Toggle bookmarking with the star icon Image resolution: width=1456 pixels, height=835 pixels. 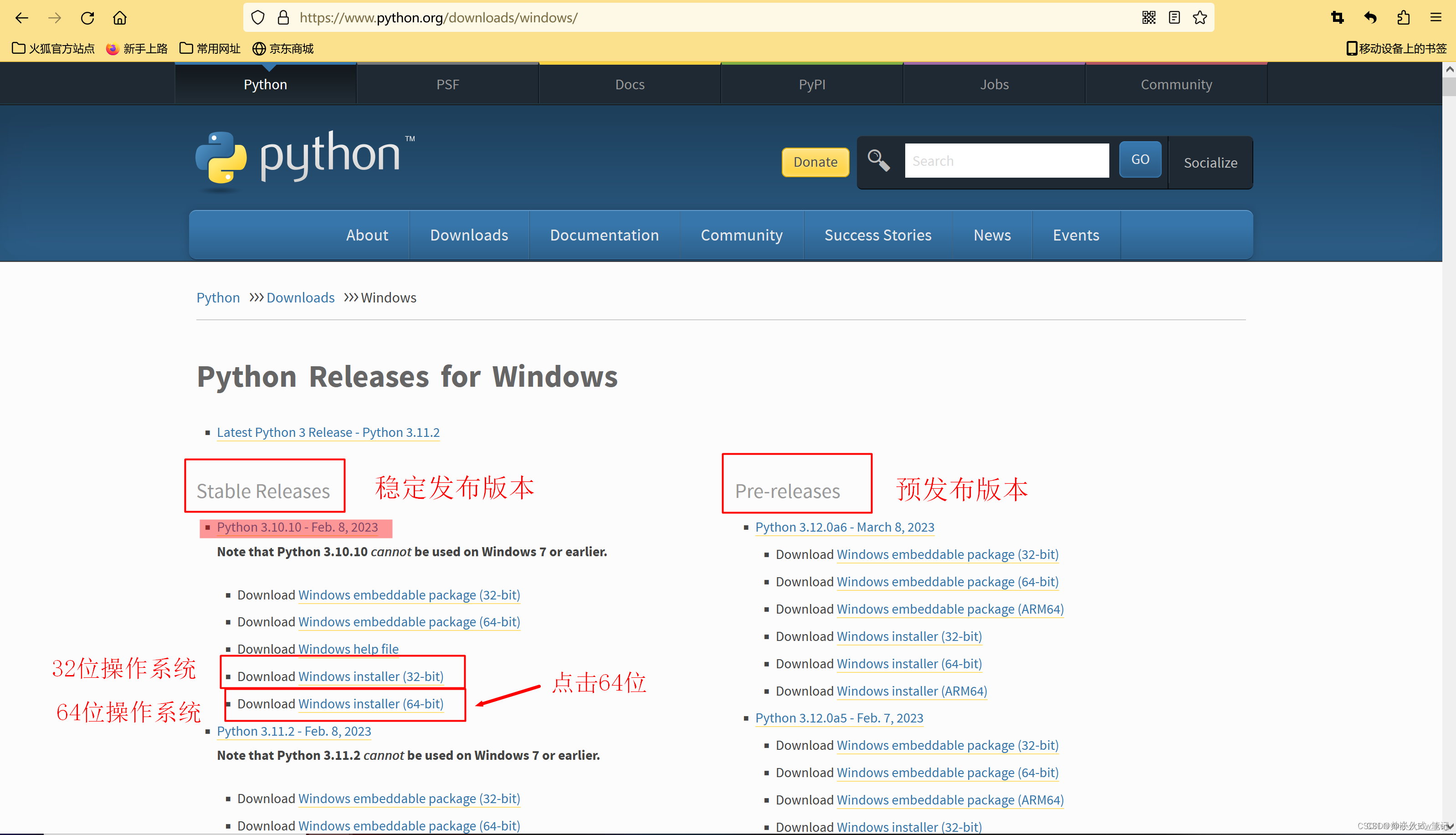pyautogui.click(x=1200, y=18)
